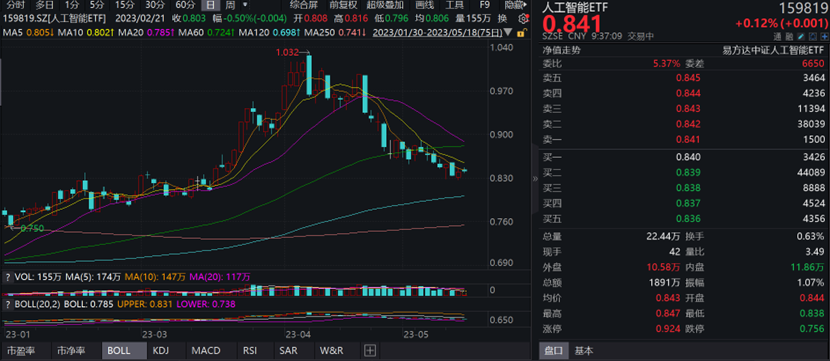
Task: Open the period dropdown arrow after 周
Action: pyautogui.click(x=245, y=5)
